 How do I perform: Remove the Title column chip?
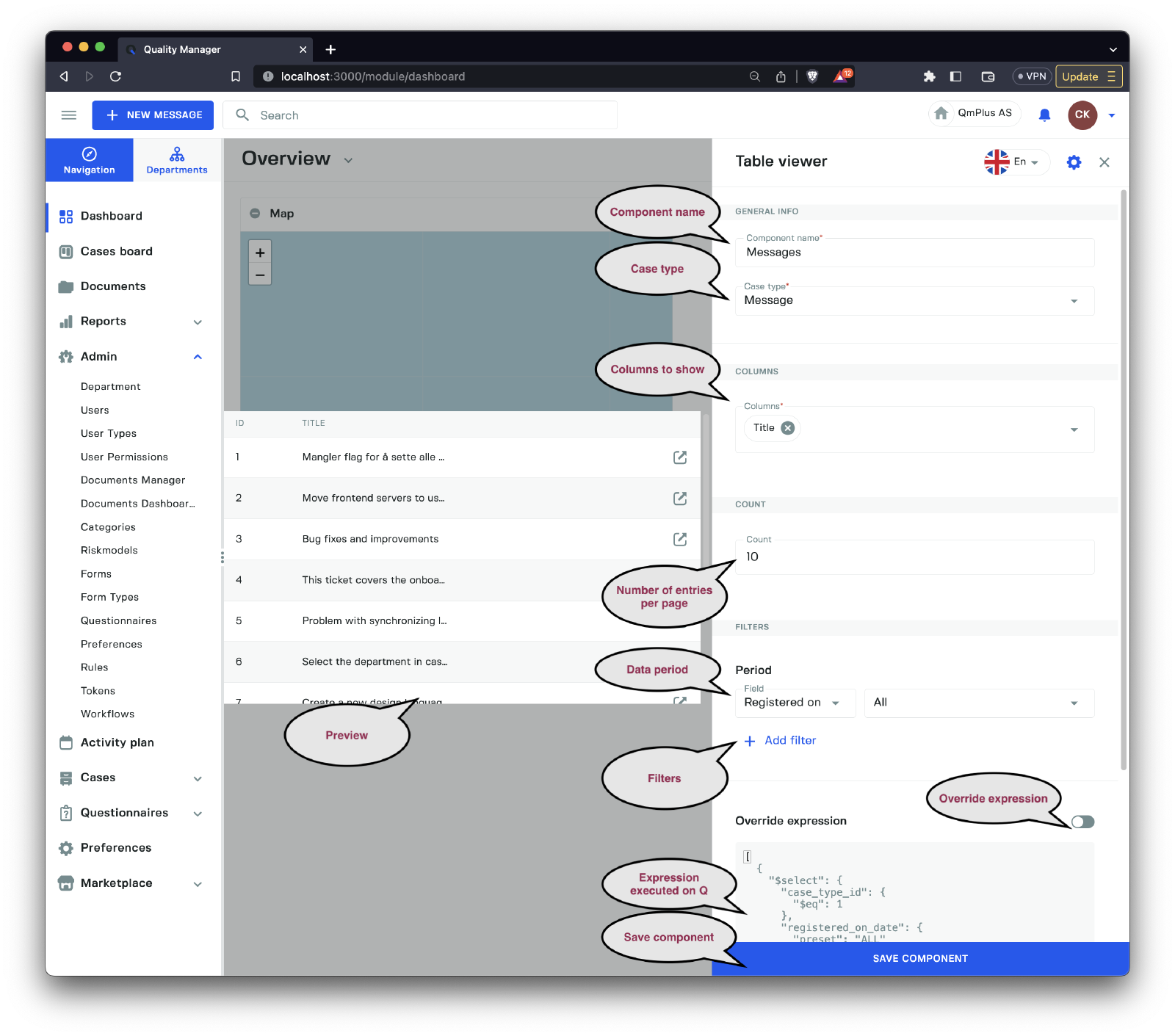(x=788, y=428)
